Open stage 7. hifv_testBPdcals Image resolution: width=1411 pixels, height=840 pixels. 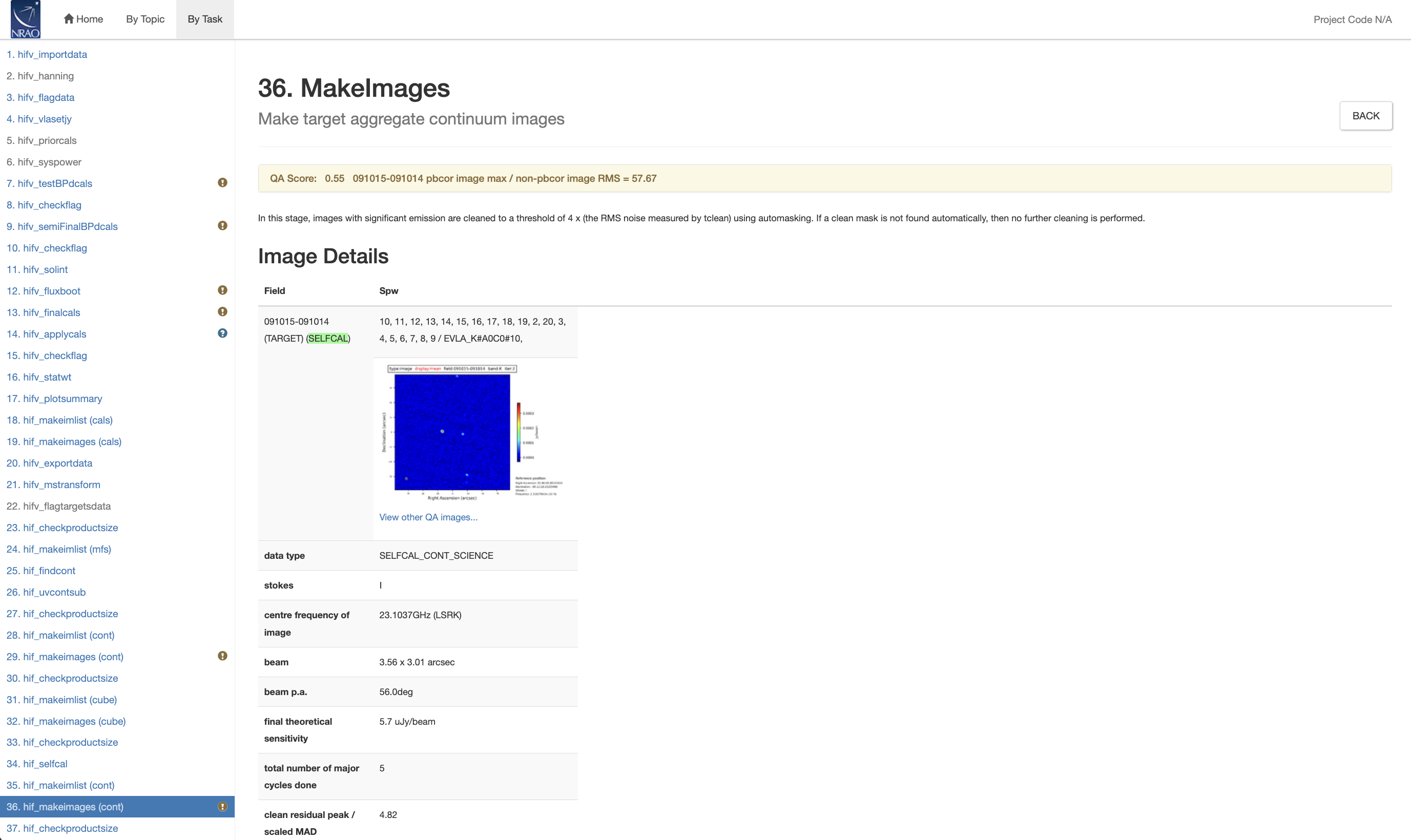pyautogui.click(x=49, y=183)
